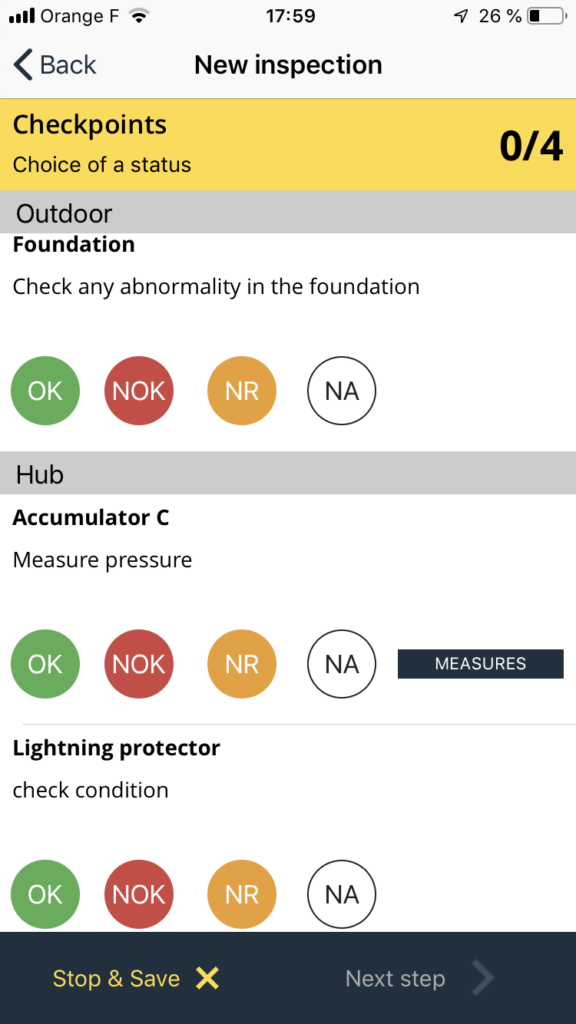This screenshot has height=1024, width=576.
Task: Tap the Outdoor section header
Action: (x=288, y=212)
